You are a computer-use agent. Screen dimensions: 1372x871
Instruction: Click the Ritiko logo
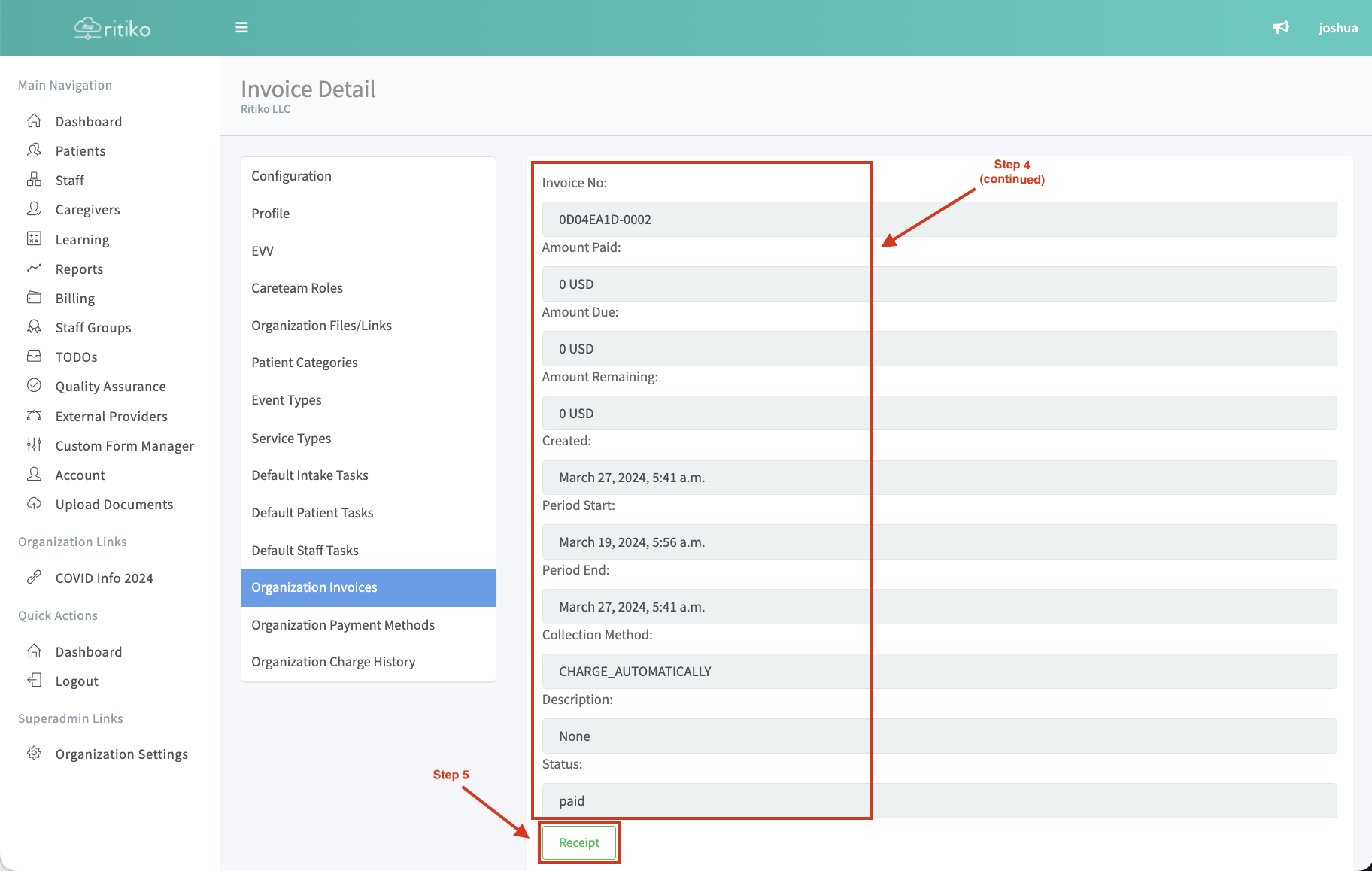coord(113,29)
